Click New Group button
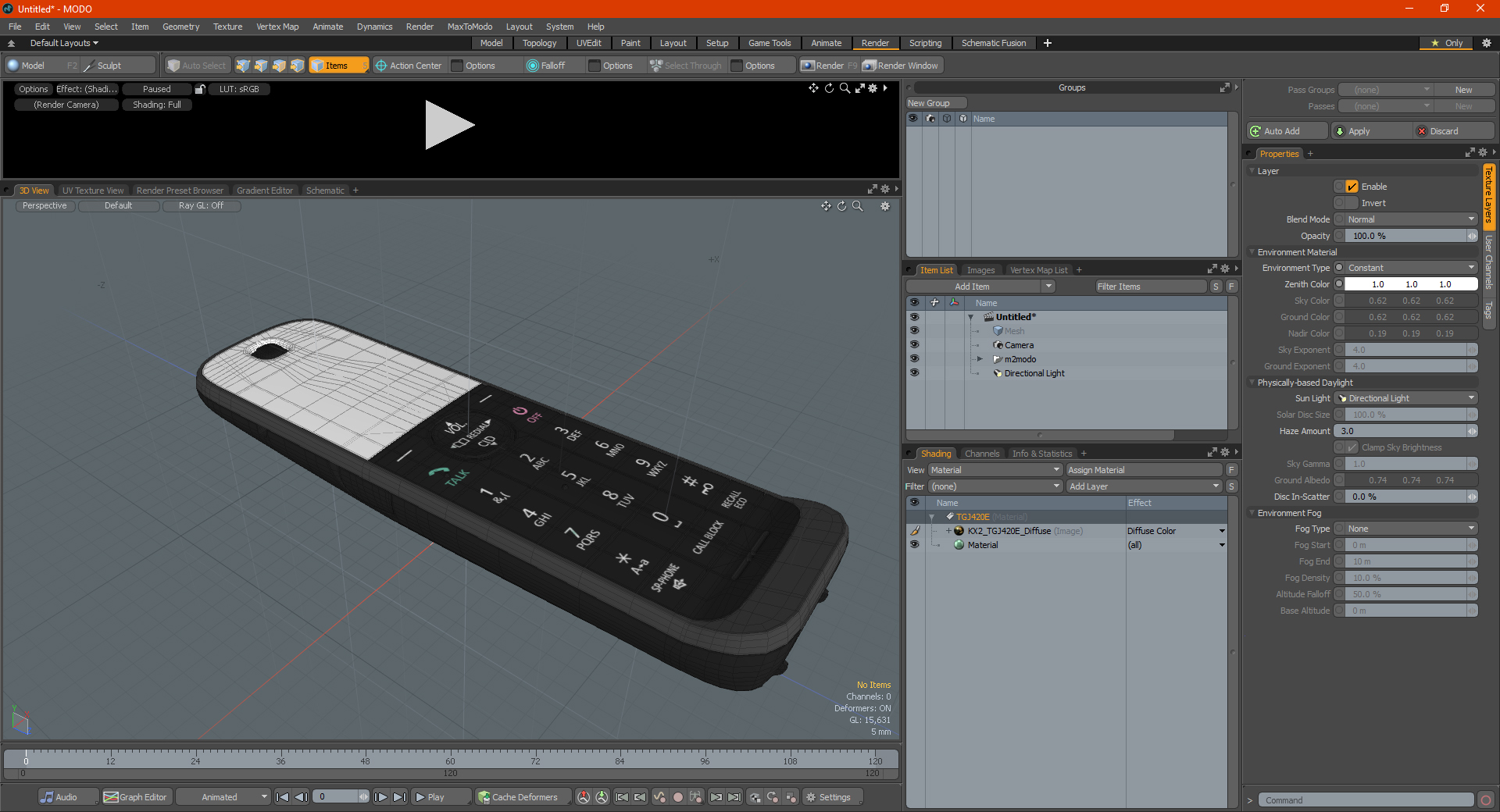Viewport: 1500px width, 812px height. (936, 103)
